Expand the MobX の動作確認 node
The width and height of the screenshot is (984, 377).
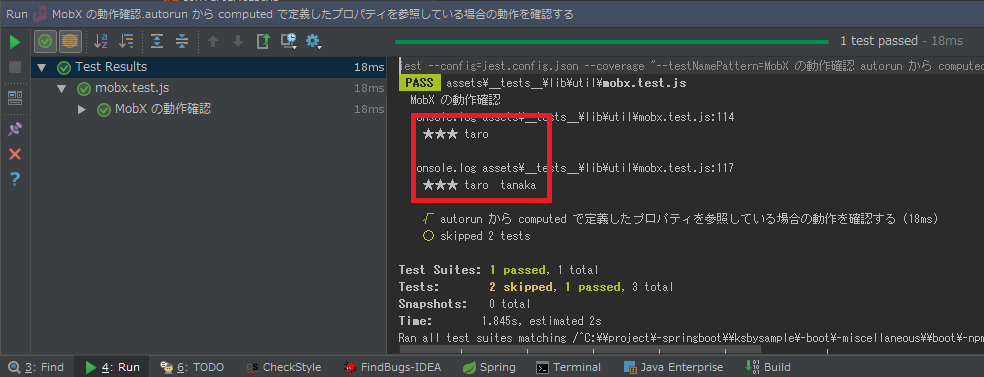pos(82,110)
